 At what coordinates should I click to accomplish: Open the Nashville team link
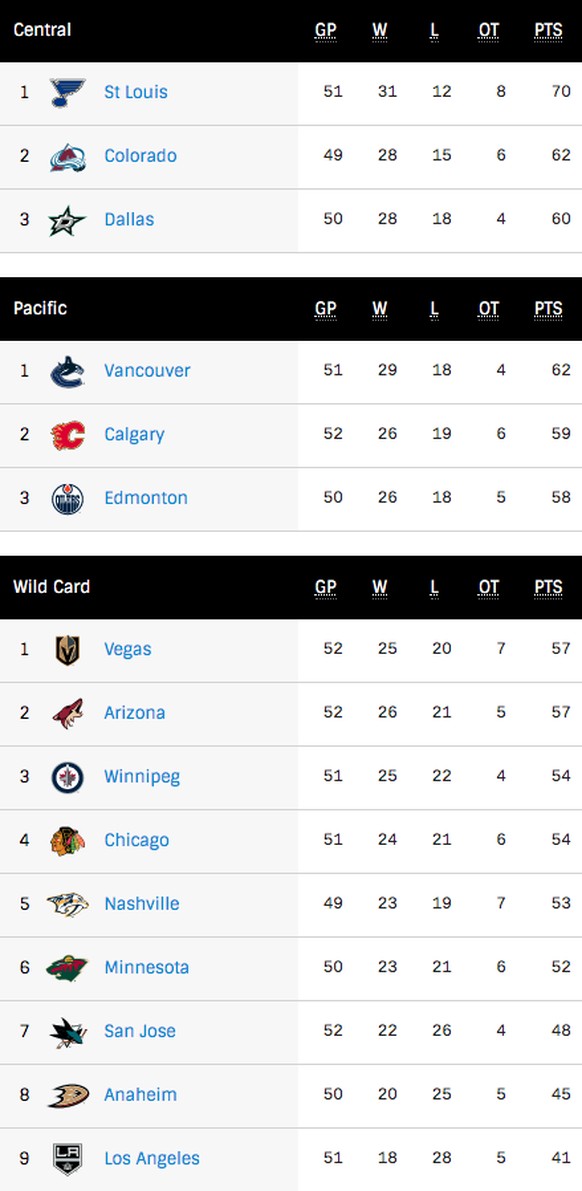(x=142, y=904)
